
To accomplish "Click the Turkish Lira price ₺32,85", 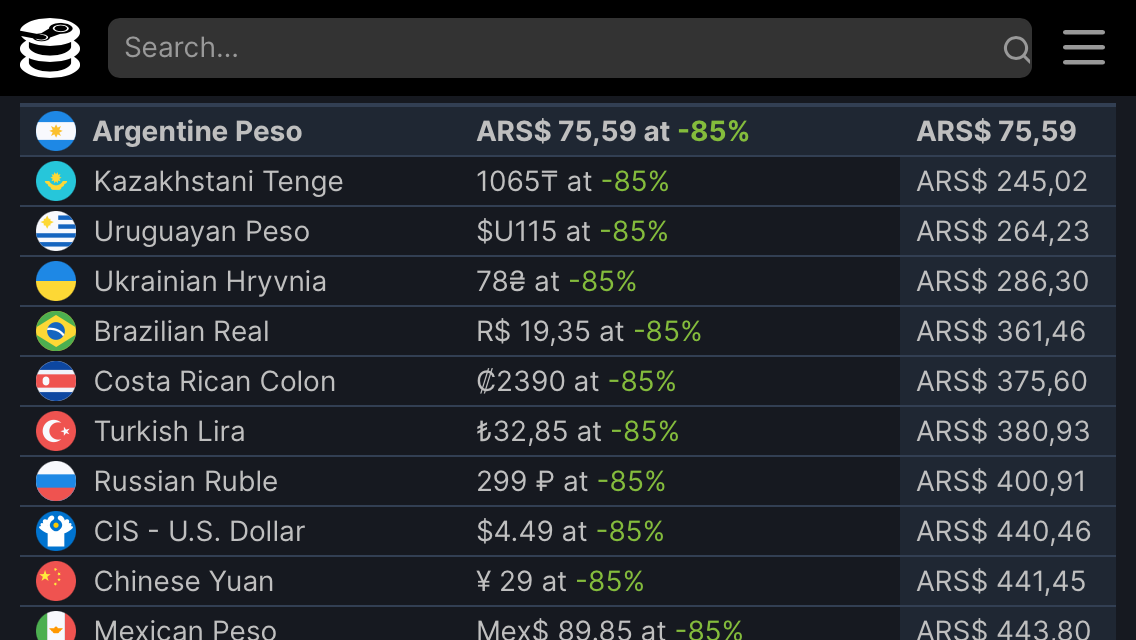I will tap(522, 431).
